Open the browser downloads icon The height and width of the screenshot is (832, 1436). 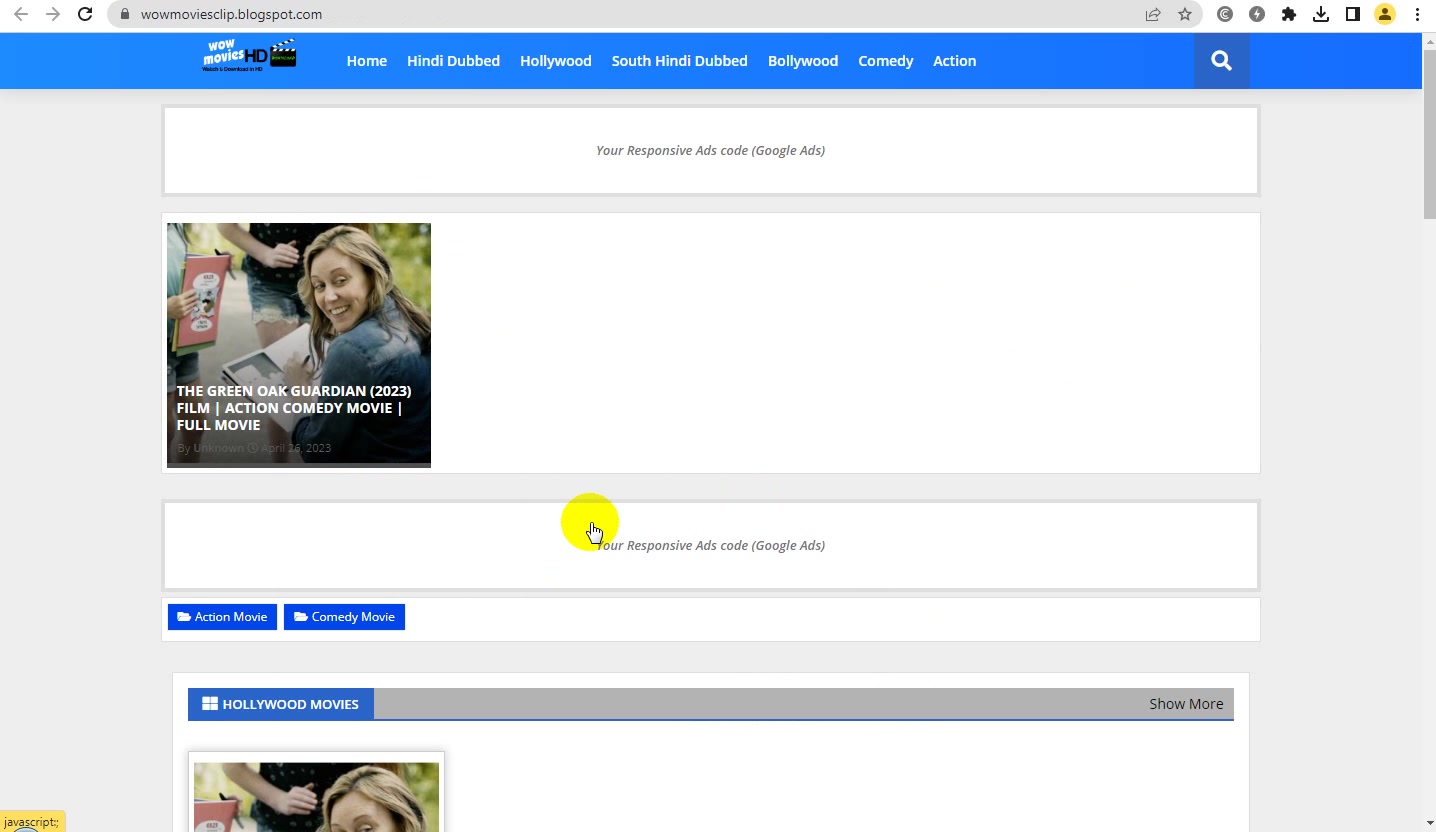(x=1321, y=14)
